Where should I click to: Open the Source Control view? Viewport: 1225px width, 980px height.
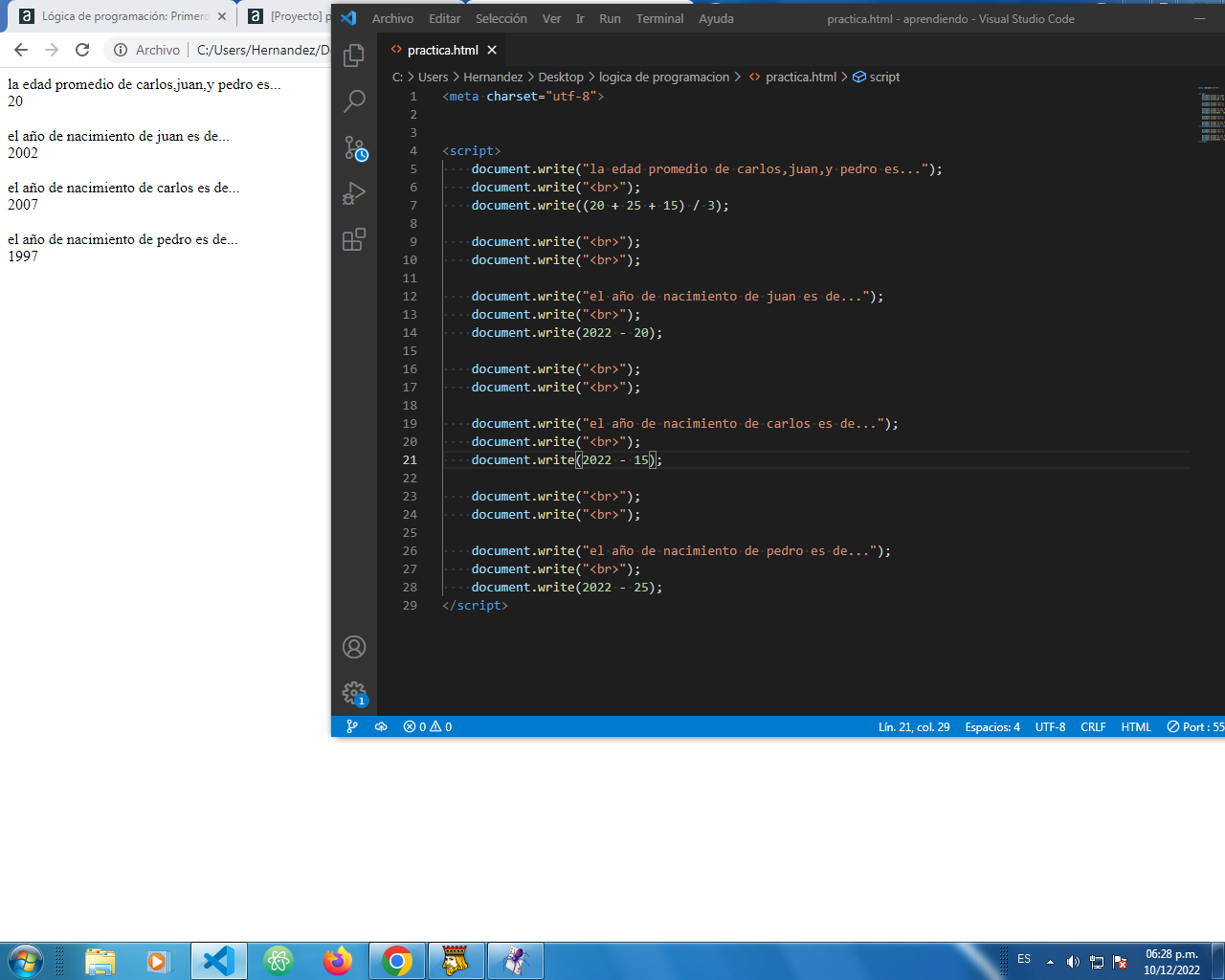click(355, 147)
